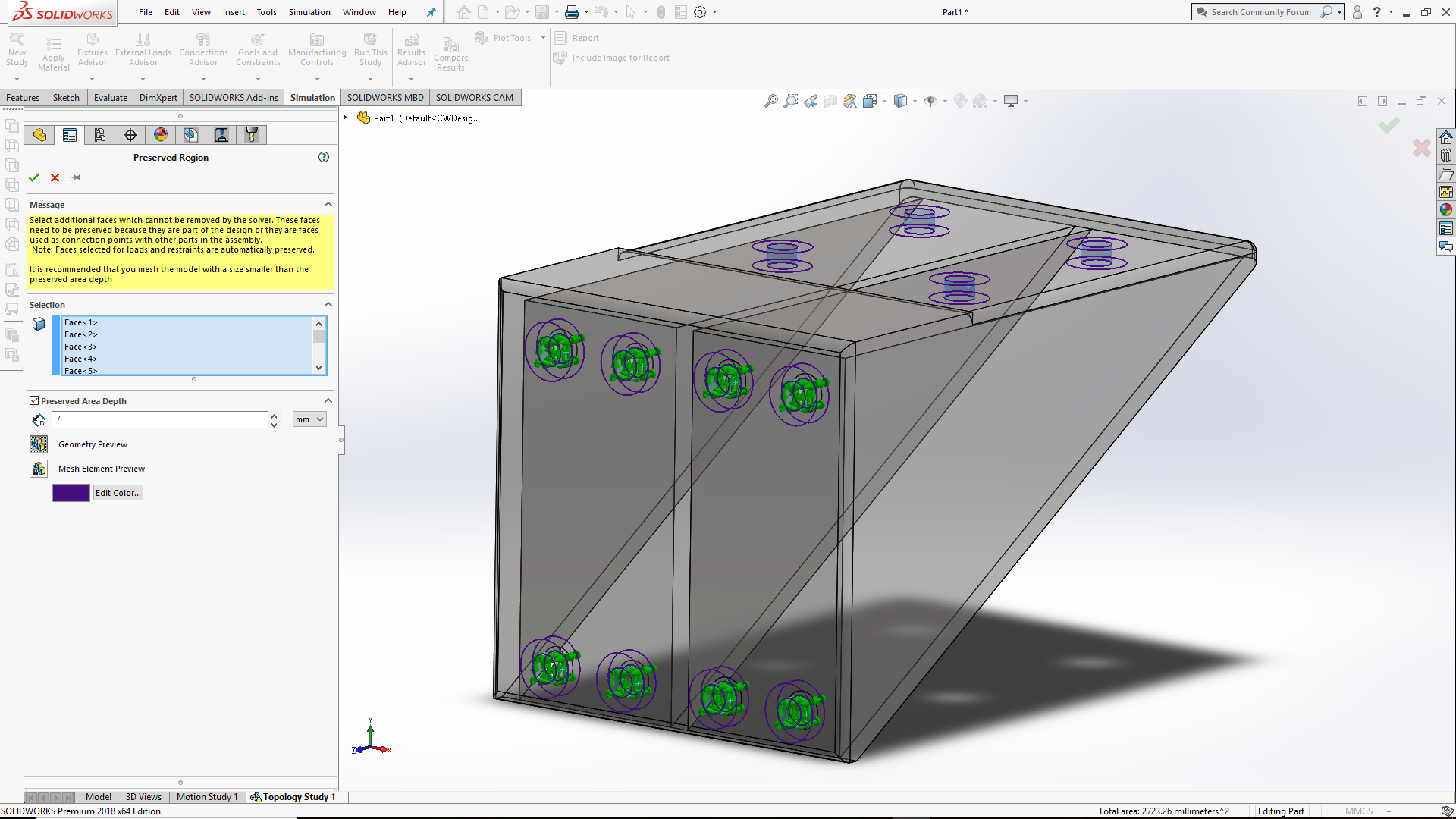1456x819 pixels.
Task: Open the ConfigurationManager tab icon
Action: click(100, 135)
